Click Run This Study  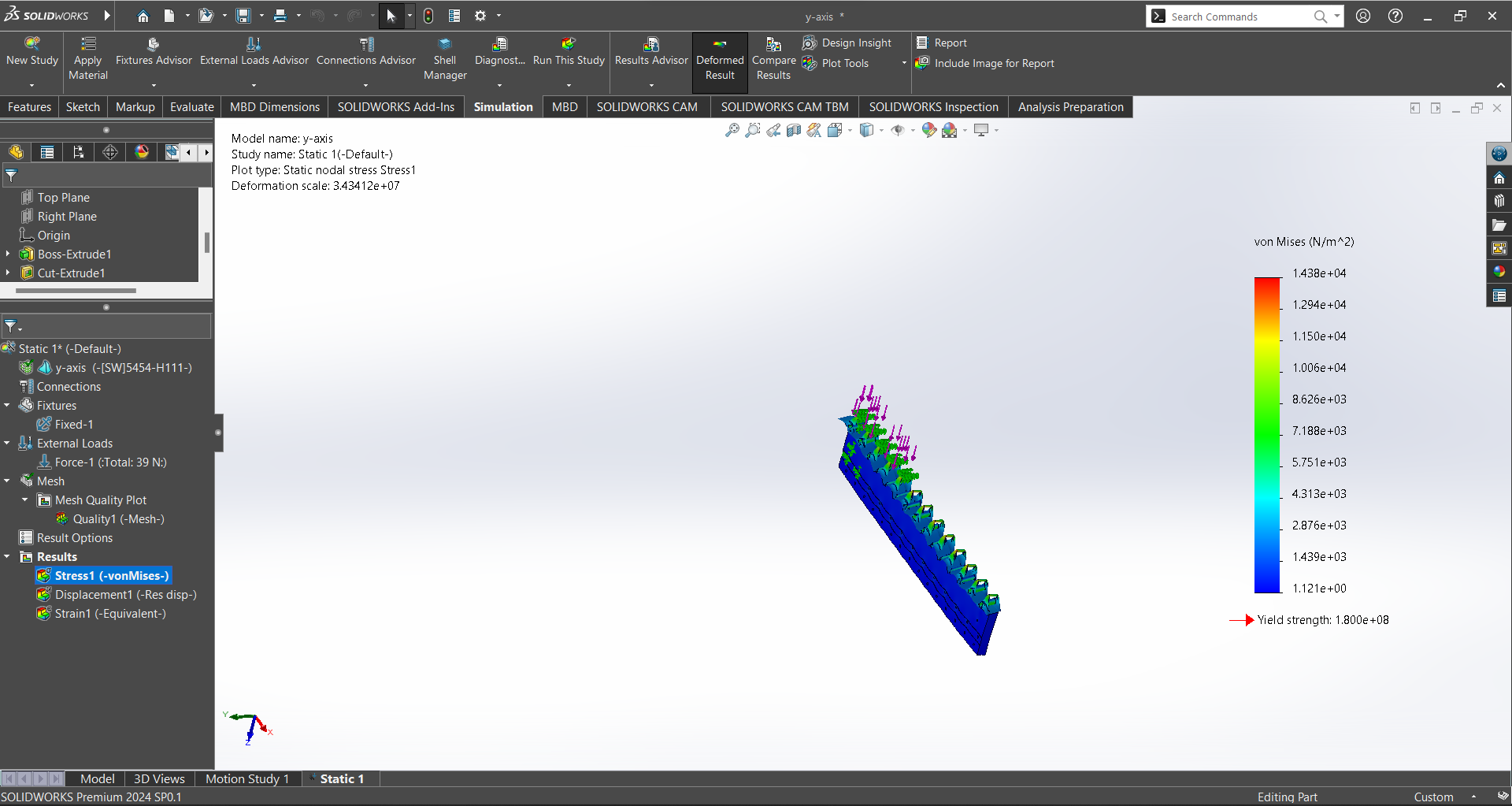[x=569, y=52]
